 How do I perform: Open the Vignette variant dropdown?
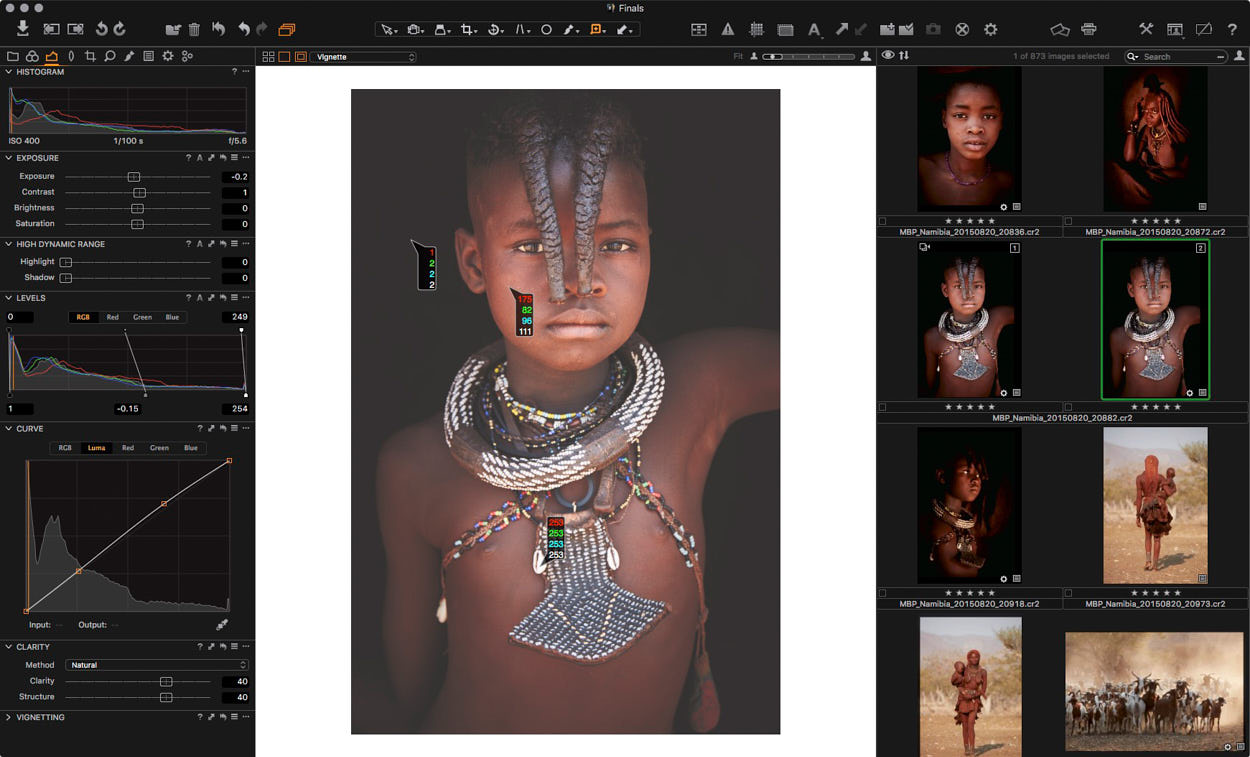[x=362, y=57]
